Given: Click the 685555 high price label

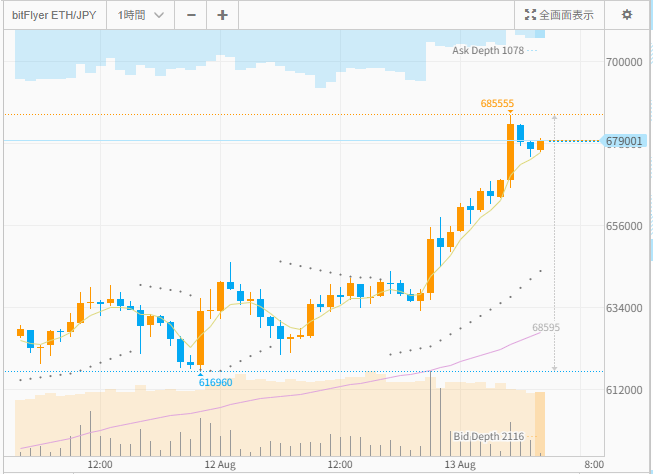Looking at the screenshot, I should 497,103.
